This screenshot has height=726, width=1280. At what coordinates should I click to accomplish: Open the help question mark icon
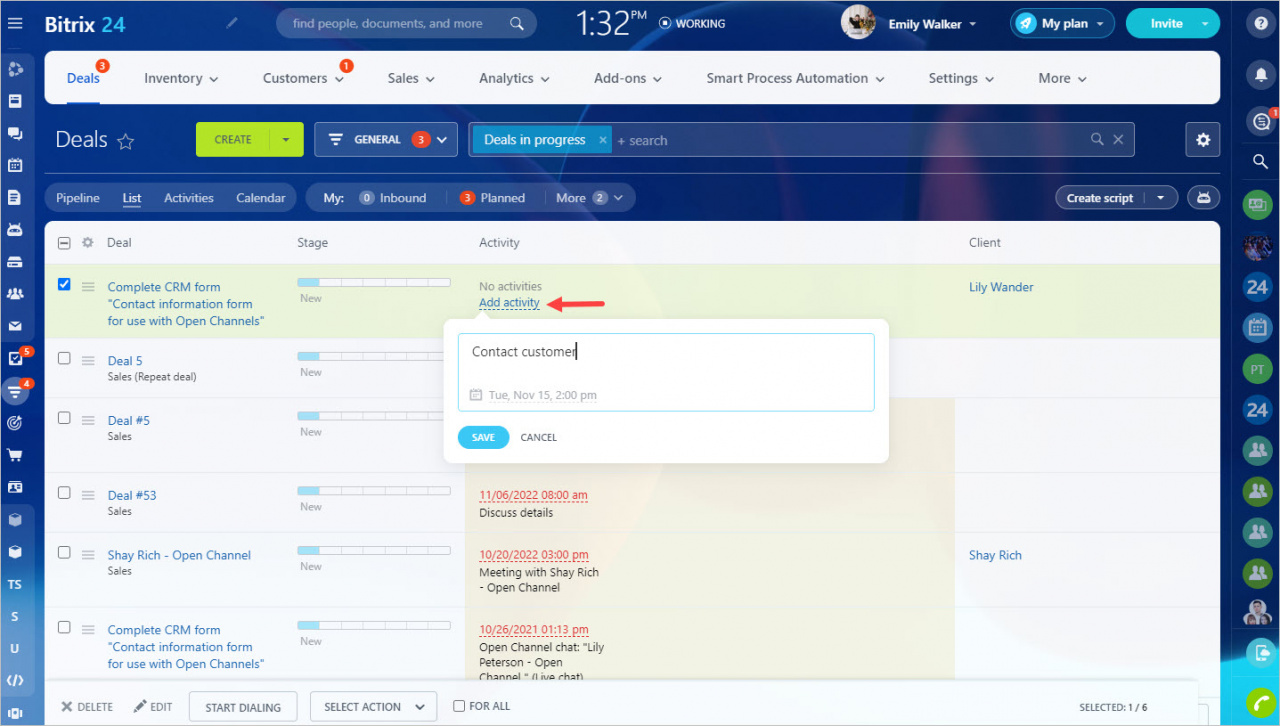click(1262, 24)
